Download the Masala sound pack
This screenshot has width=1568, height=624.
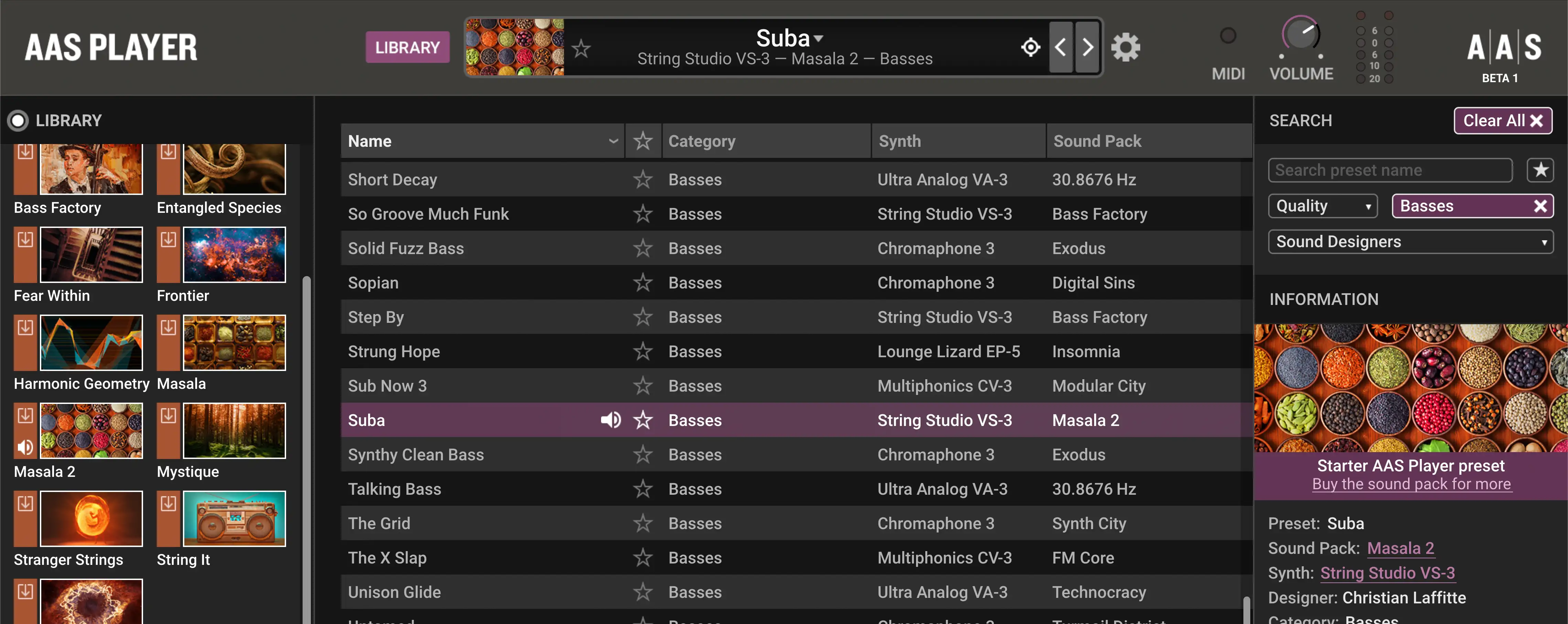click(168, 328)
